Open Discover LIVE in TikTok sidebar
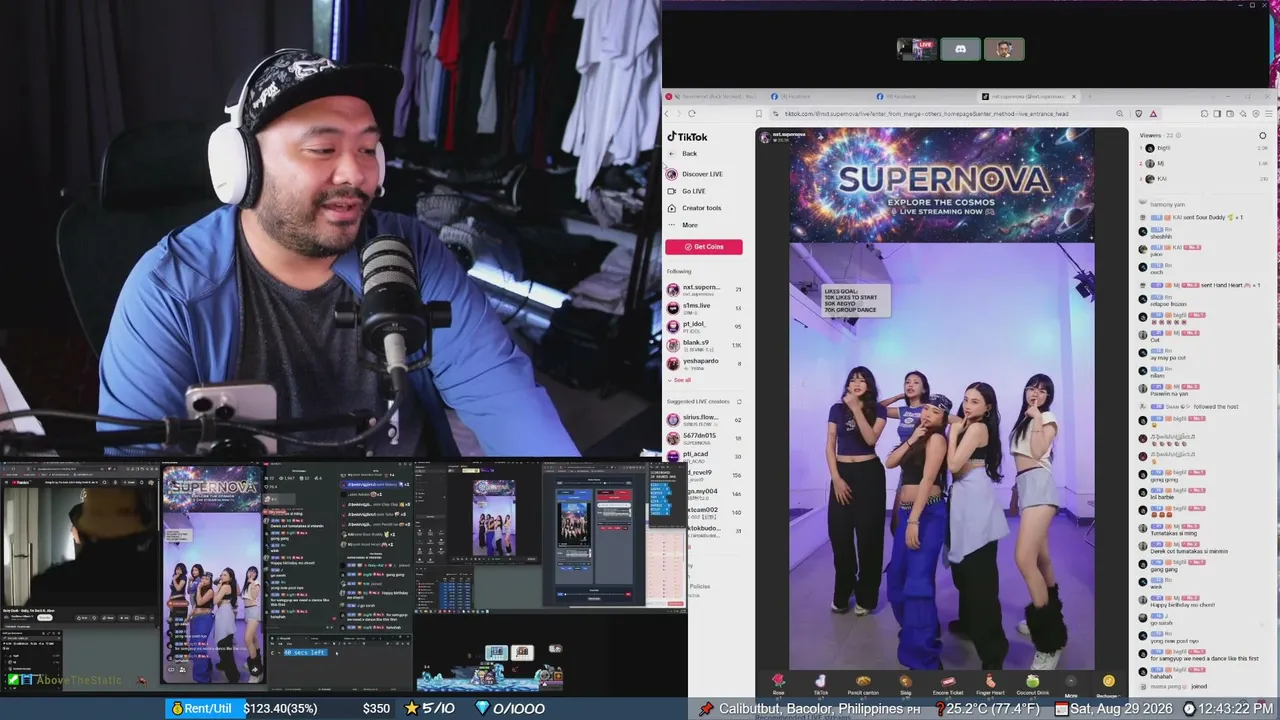Screen dimensions: 1280x720 click(x=695, y=174)
